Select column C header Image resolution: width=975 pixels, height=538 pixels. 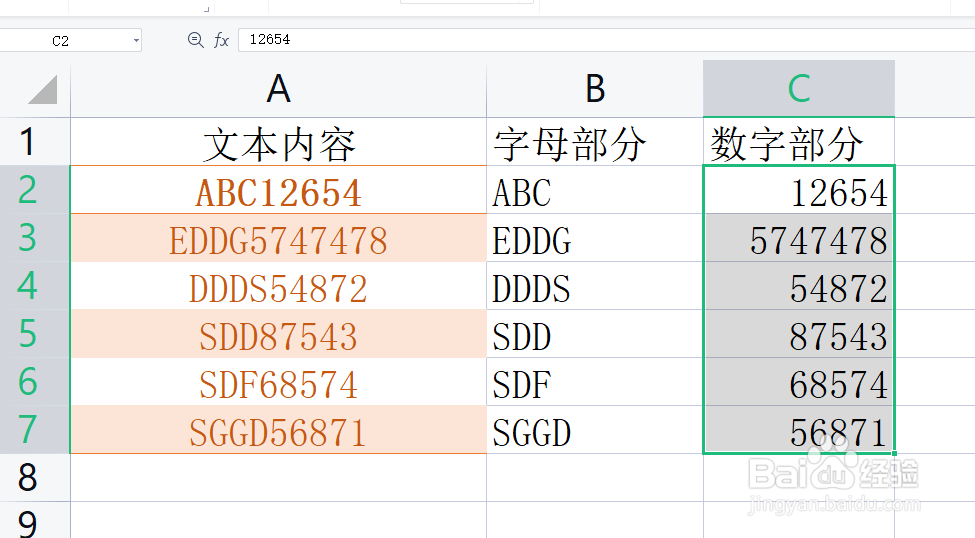tap(799, 89)
